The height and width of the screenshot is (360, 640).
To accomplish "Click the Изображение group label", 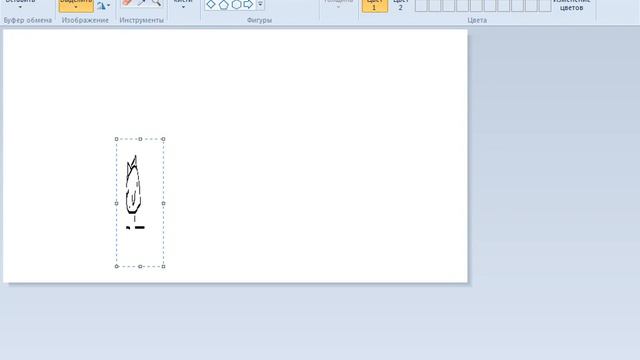I will (x=85, y=20).
